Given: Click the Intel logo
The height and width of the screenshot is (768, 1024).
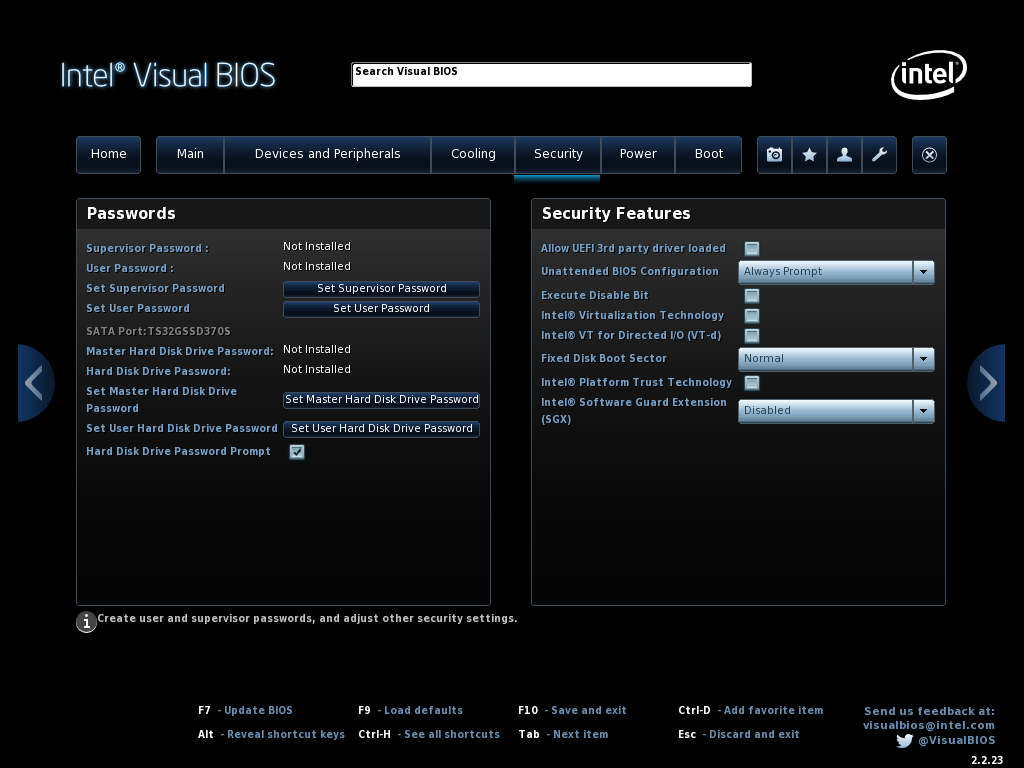Looking at the screenshot, I should pyautogui.click(x=929, y=74).
